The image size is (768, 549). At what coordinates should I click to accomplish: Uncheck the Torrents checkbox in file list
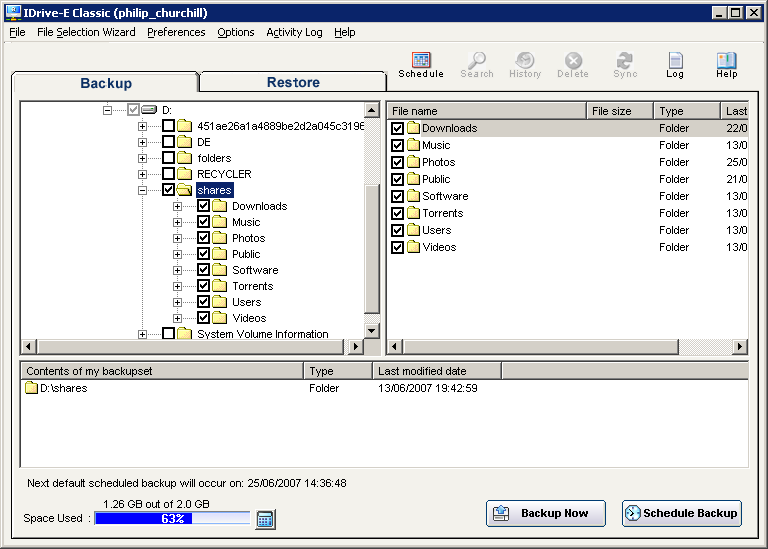pos(397,214)
